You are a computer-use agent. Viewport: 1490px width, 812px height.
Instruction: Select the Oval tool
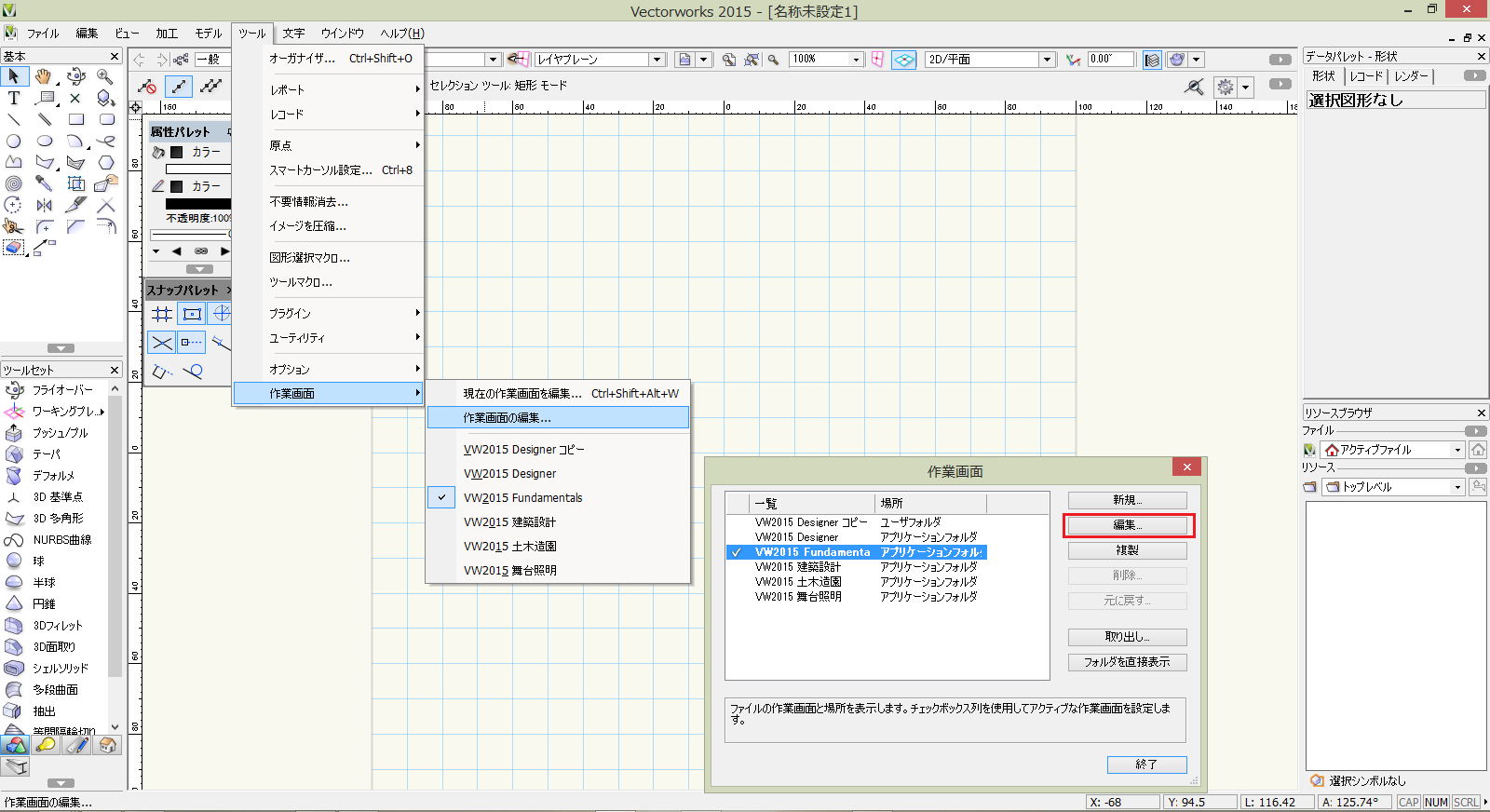pos(44,142)
